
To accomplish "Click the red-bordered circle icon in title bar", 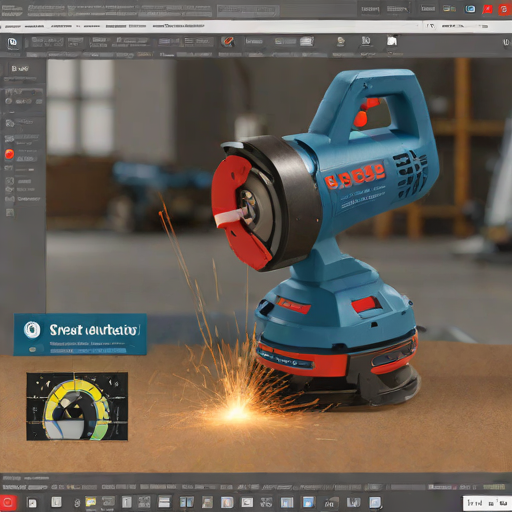I will pos(504,9).
